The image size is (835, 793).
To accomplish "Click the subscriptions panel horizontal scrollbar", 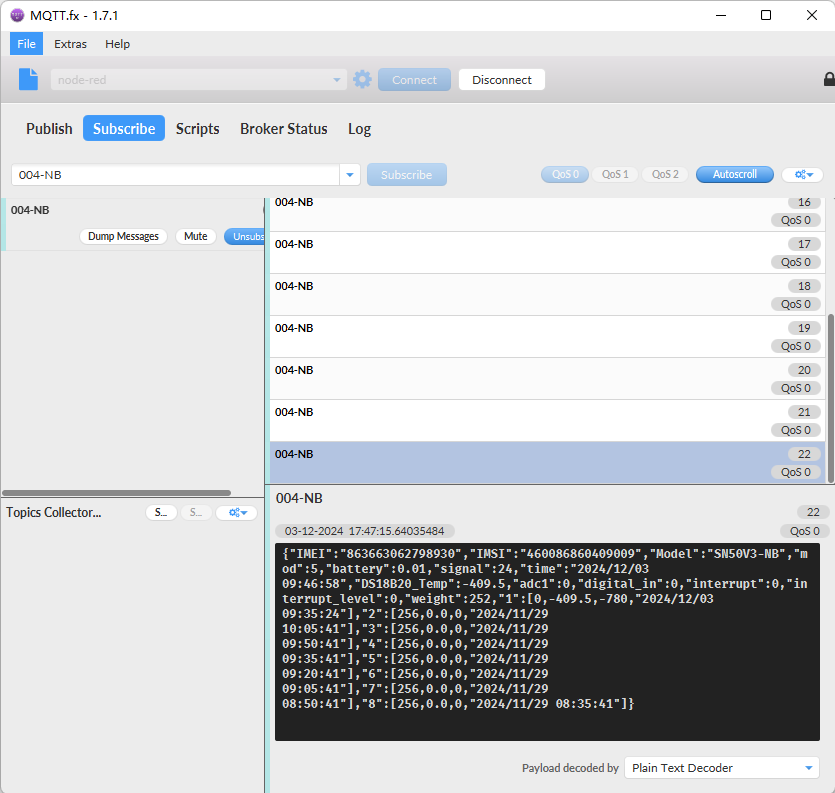I will (x=117, y=493).
